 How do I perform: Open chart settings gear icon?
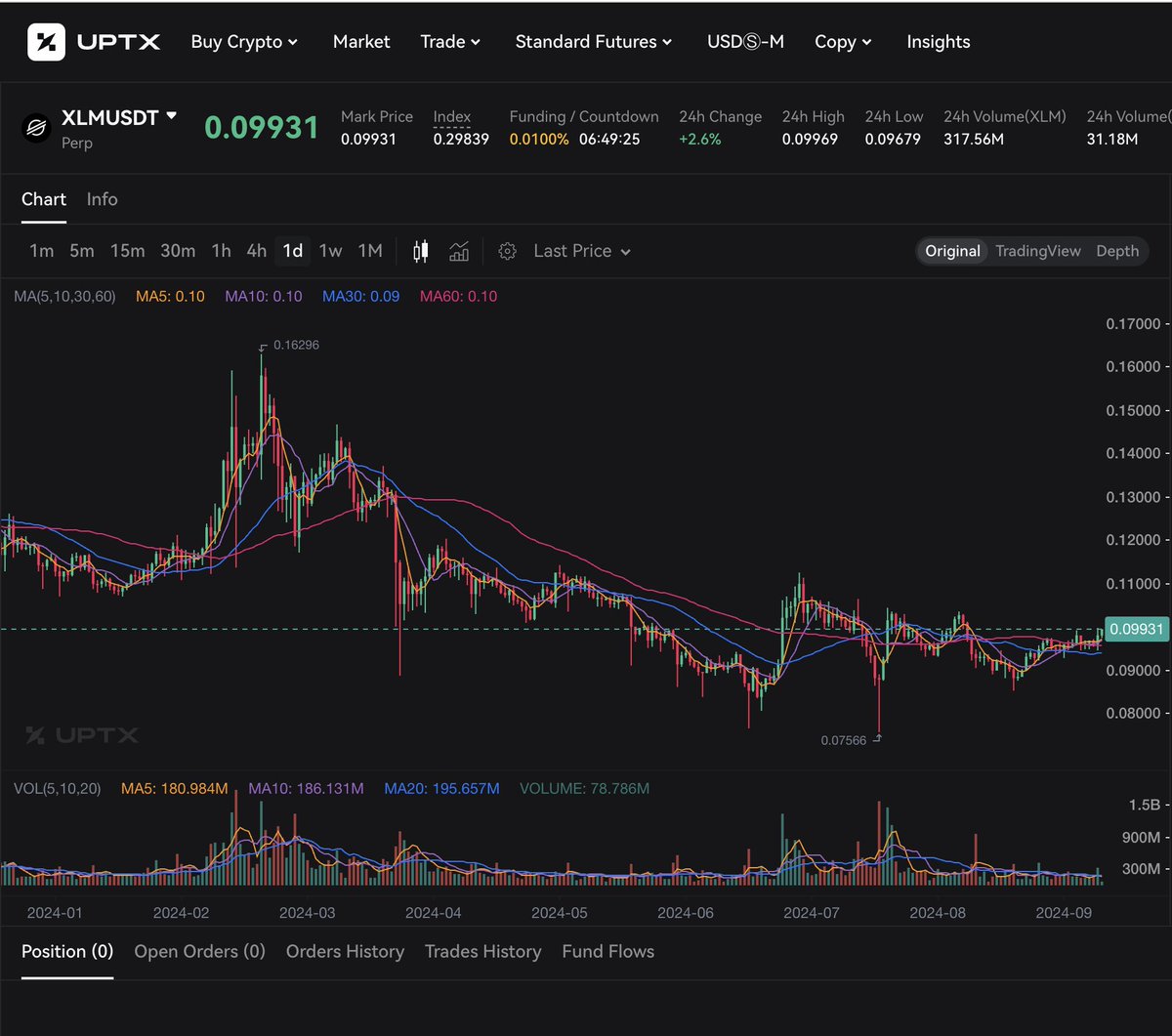[x=507, y=251]
